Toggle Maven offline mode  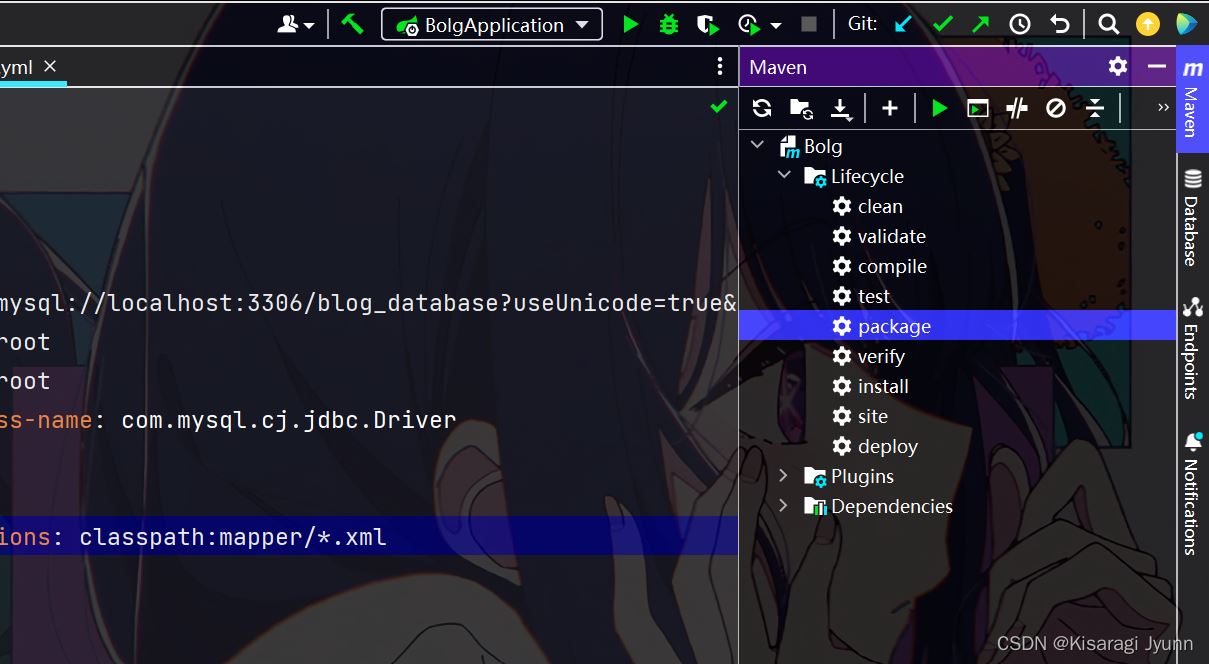tap(1017, 108)
